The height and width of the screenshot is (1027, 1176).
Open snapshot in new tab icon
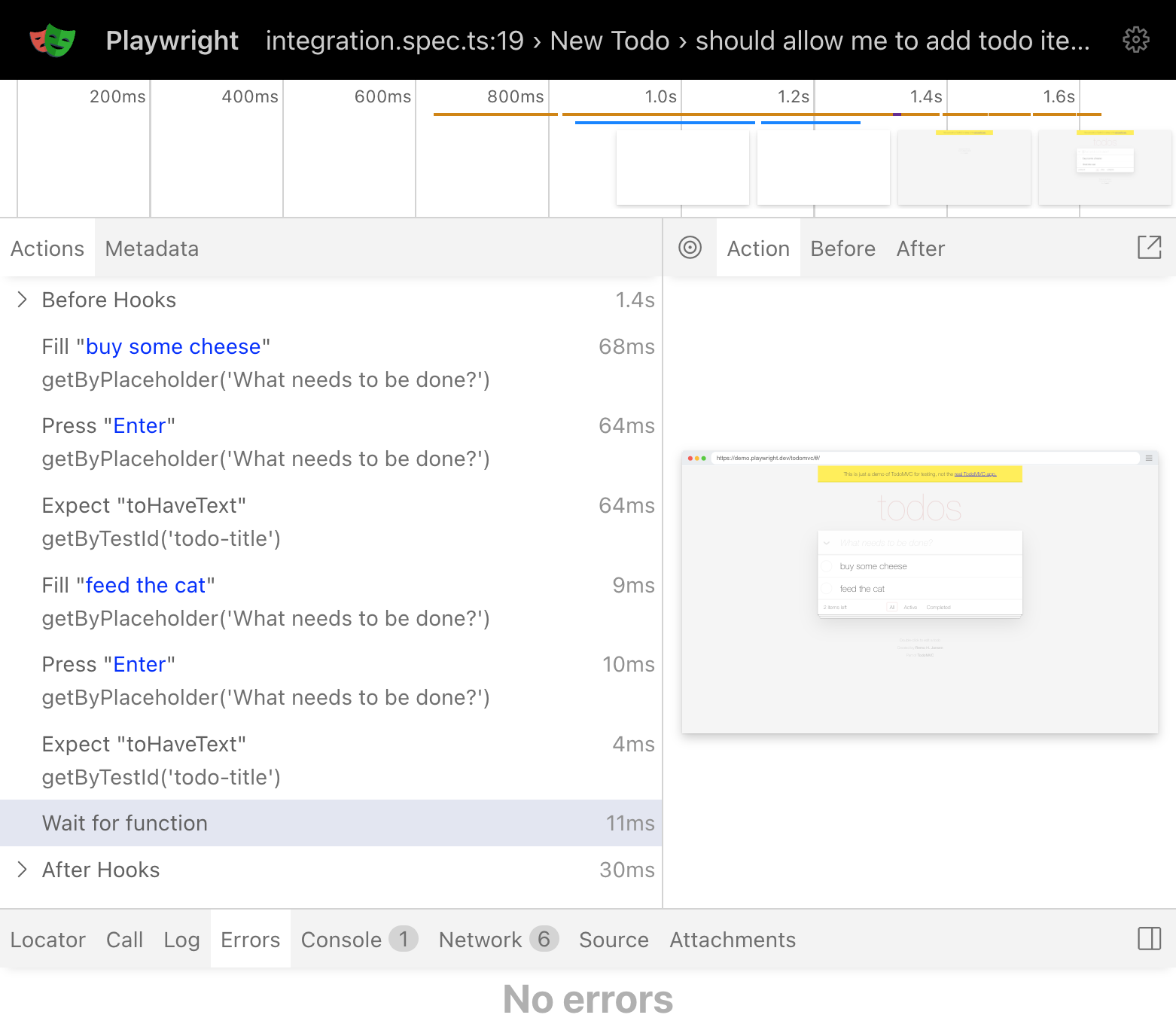1149,248
